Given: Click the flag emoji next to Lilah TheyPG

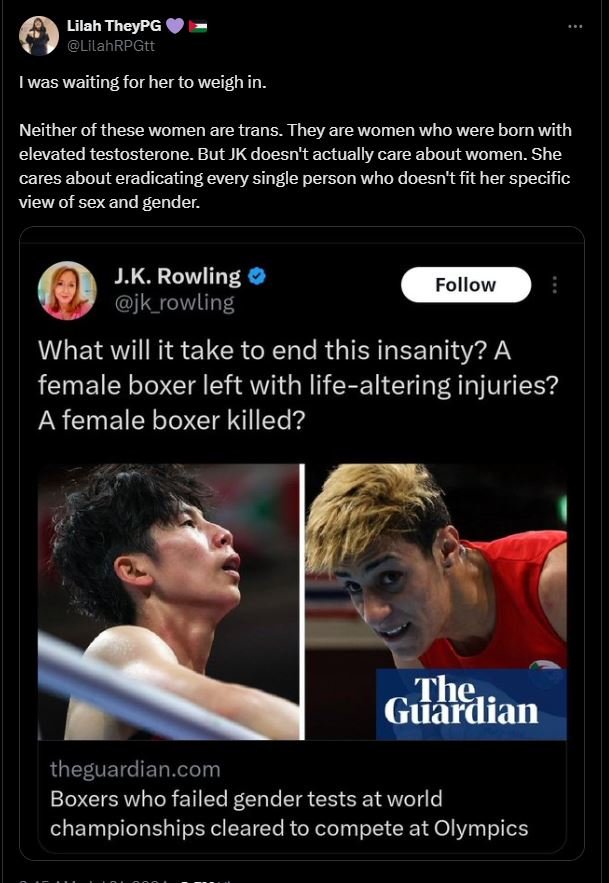Looking at the screenshot, I should point(198,26).
